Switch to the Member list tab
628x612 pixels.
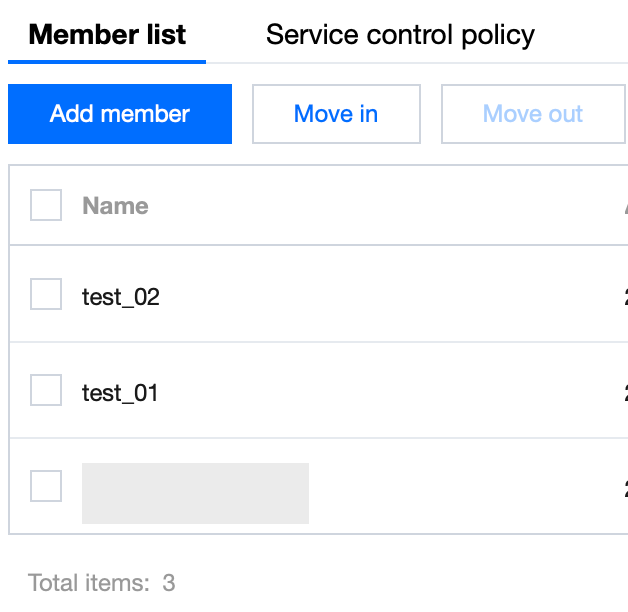[107, 35]
